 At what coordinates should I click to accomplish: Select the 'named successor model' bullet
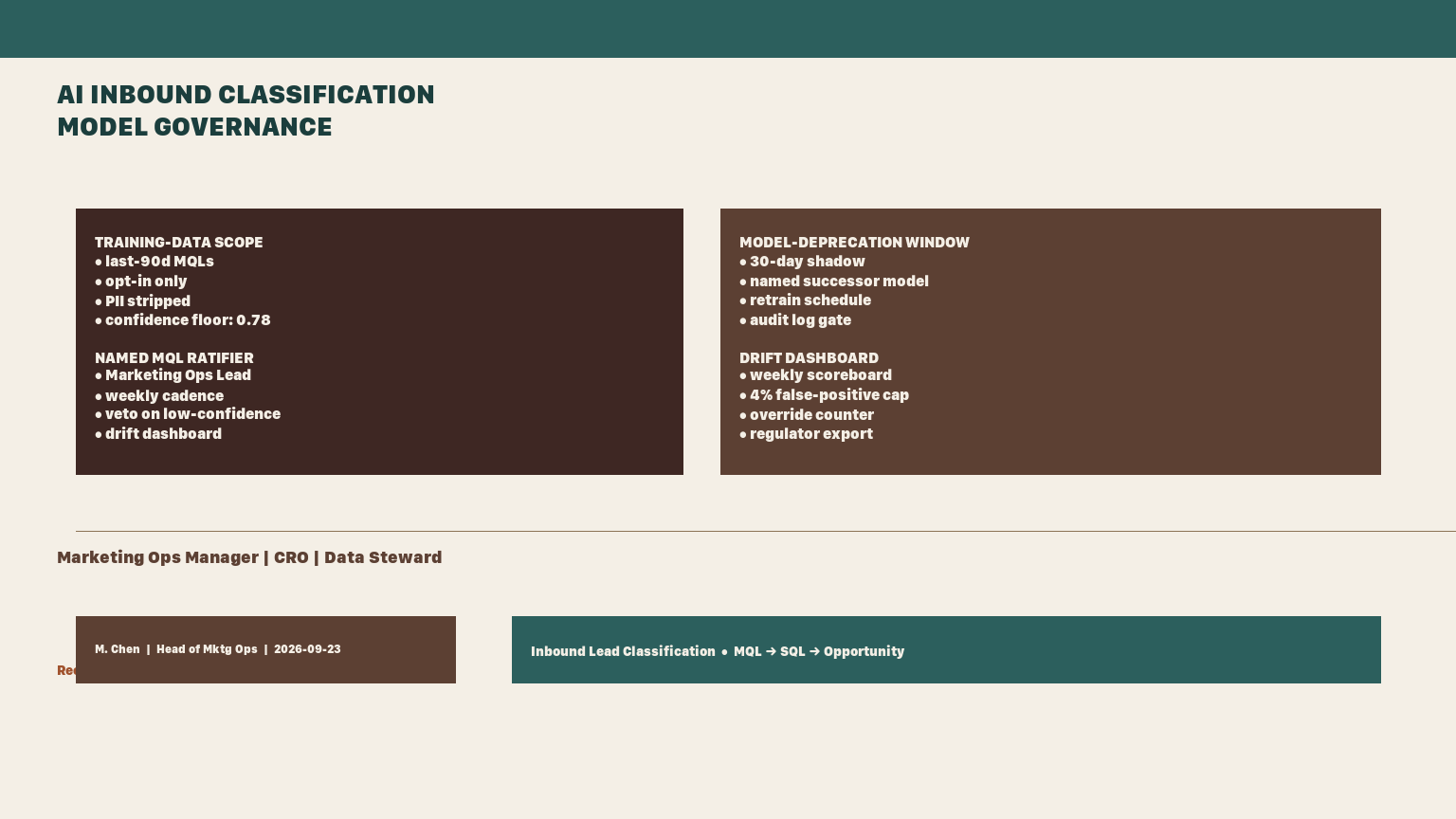834,282
